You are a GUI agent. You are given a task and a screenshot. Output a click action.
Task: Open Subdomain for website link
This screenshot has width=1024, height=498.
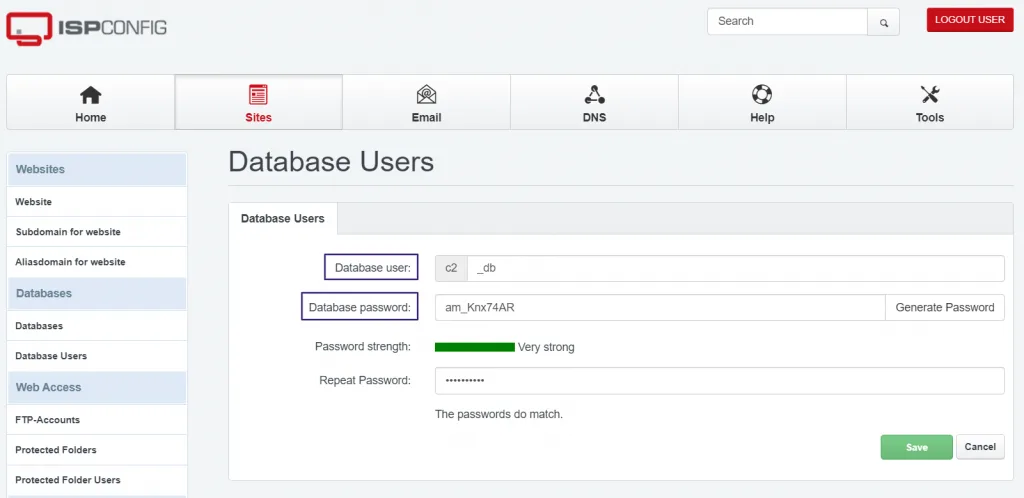click(97, 232)
